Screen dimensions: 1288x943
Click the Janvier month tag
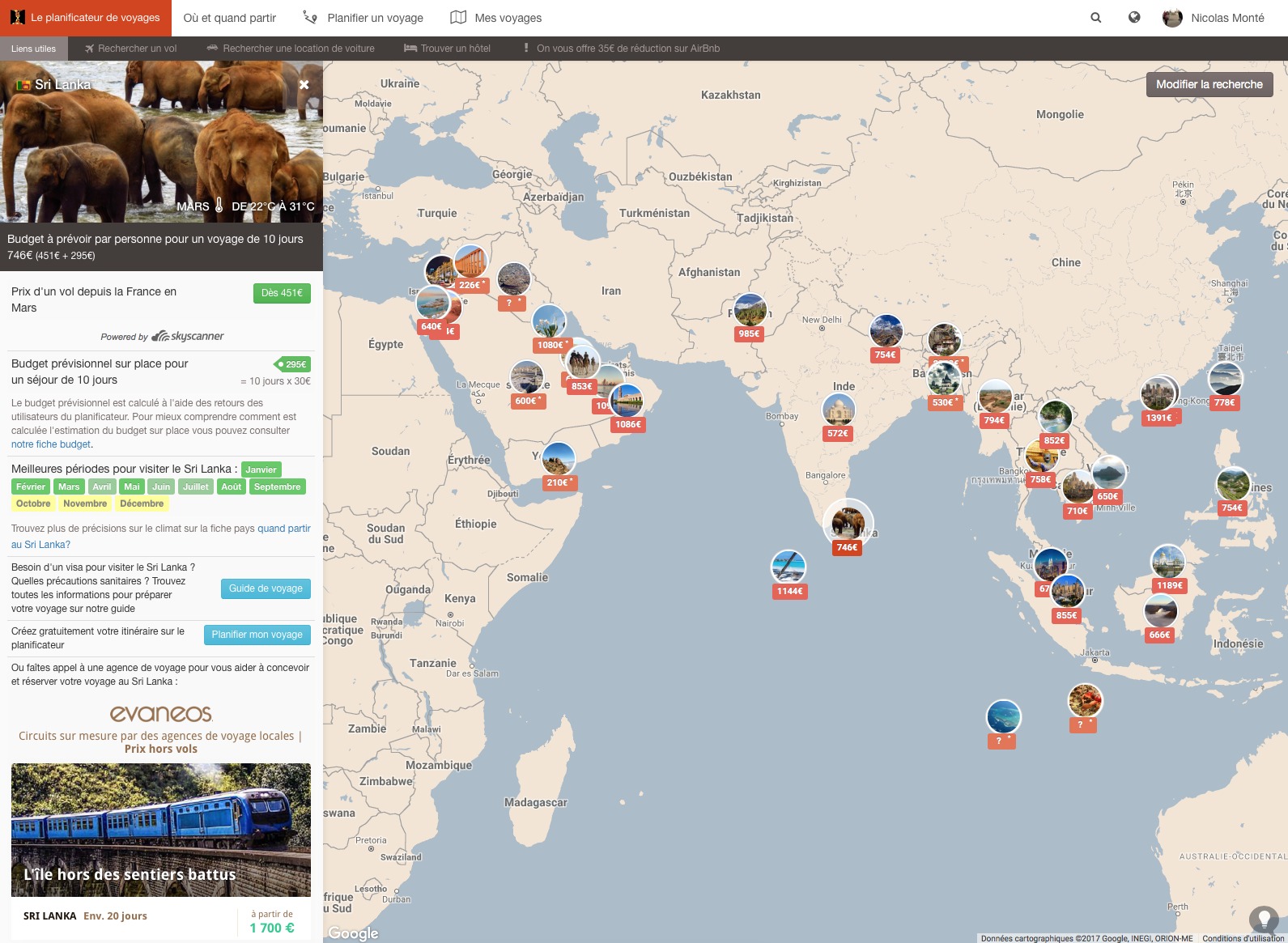pos(261,469)
